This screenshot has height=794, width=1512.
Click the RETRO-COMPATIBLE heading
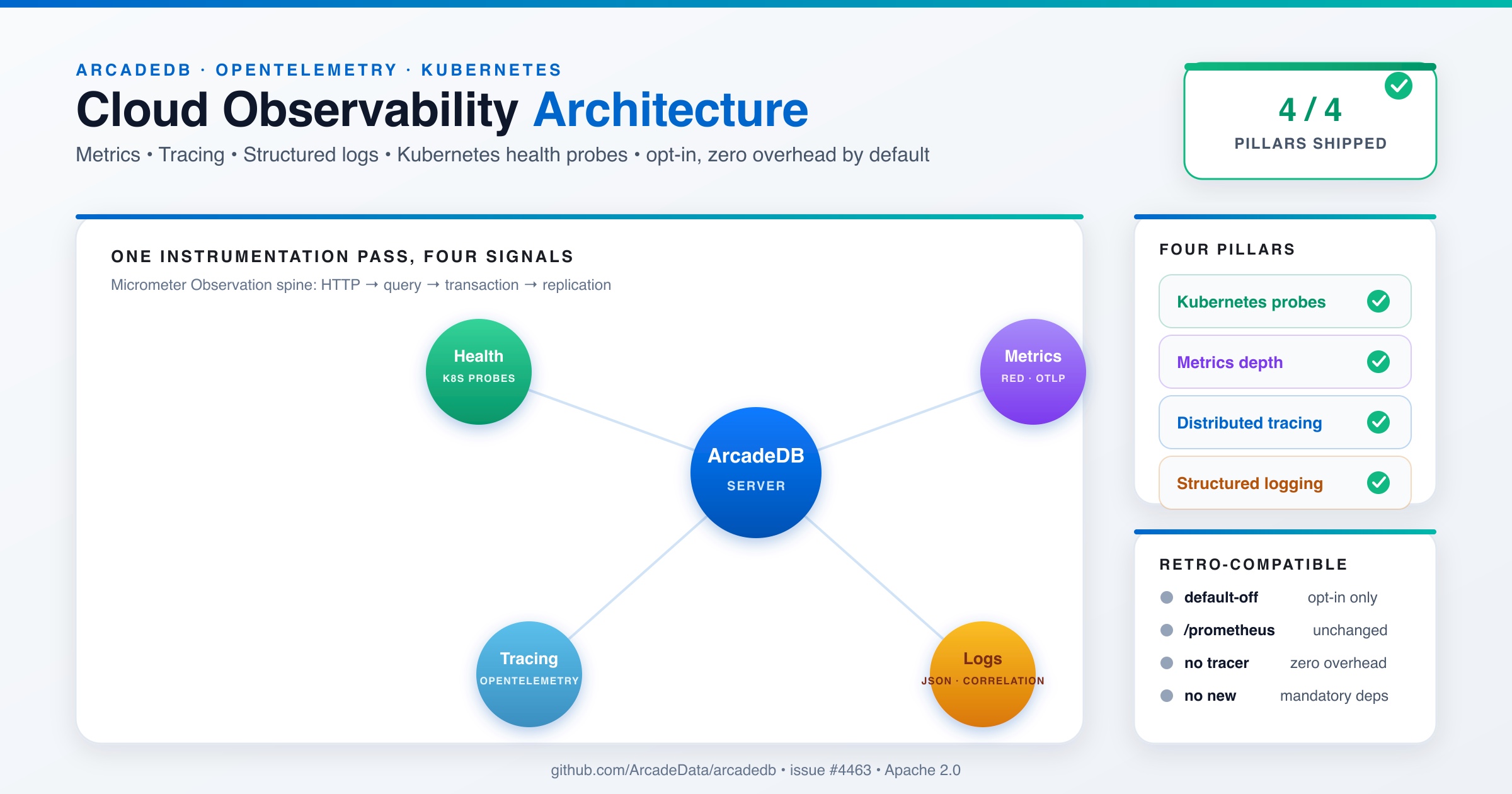click(x=1254, y=565)
